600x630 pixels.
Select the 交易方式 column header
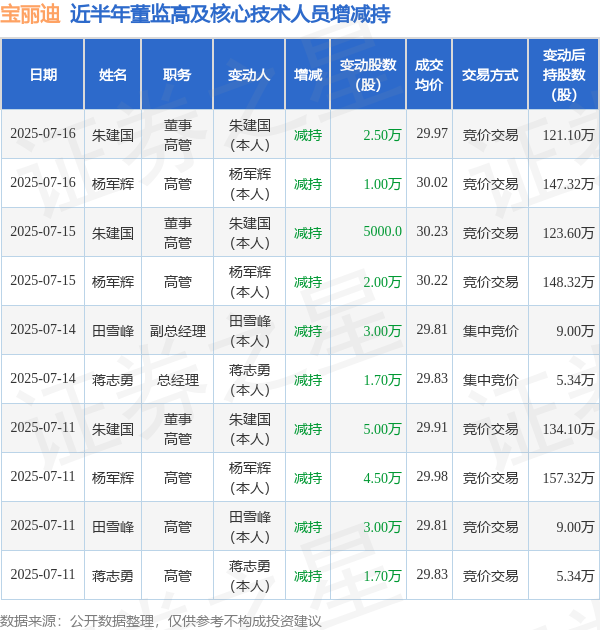pos(490,75)
